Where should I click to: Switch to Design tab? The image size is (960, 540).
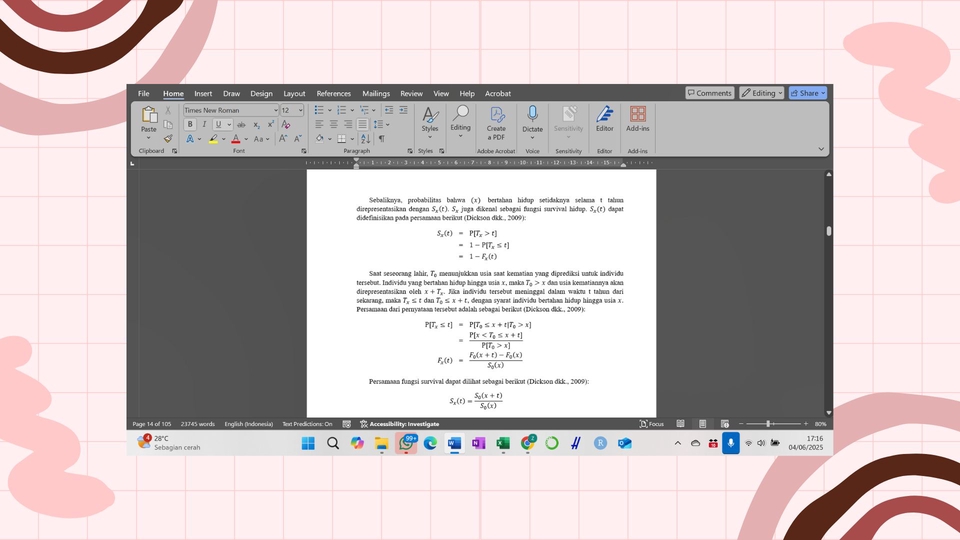(261, 94)
